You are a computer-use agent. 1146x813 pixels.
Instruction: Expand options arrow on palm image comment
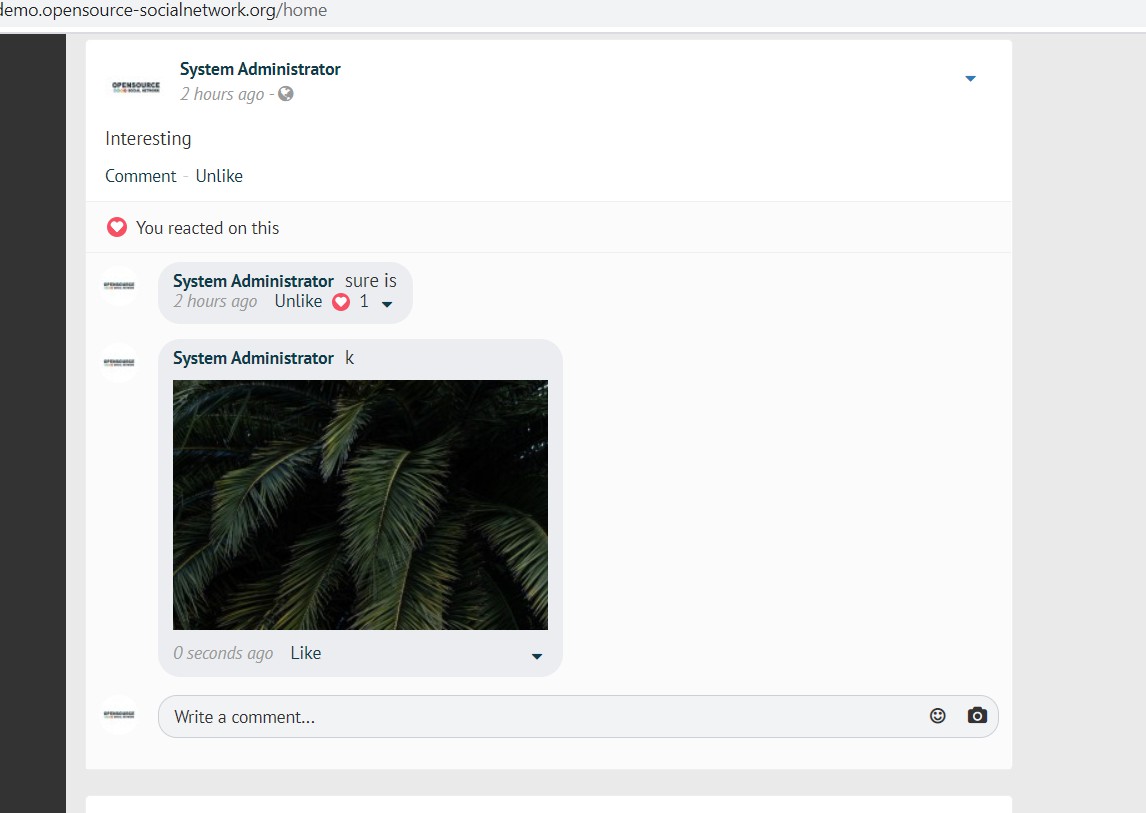coord(536,657)
